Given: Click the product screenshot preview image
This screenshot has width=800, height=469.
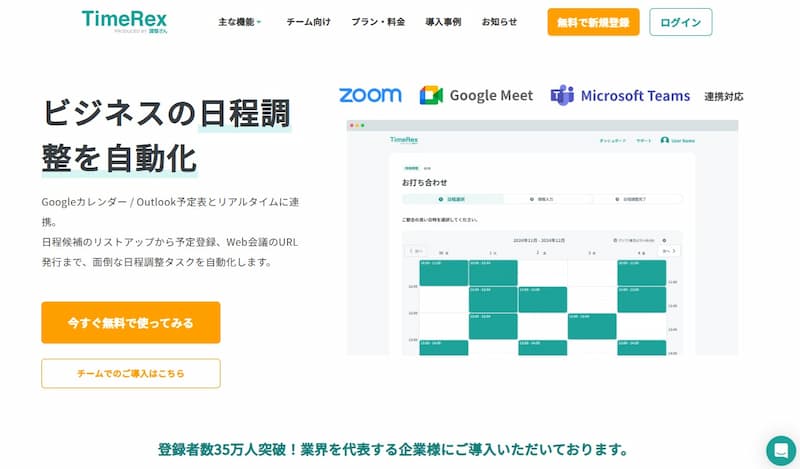Looking at the screenshot, I should [x=542, y=237].
